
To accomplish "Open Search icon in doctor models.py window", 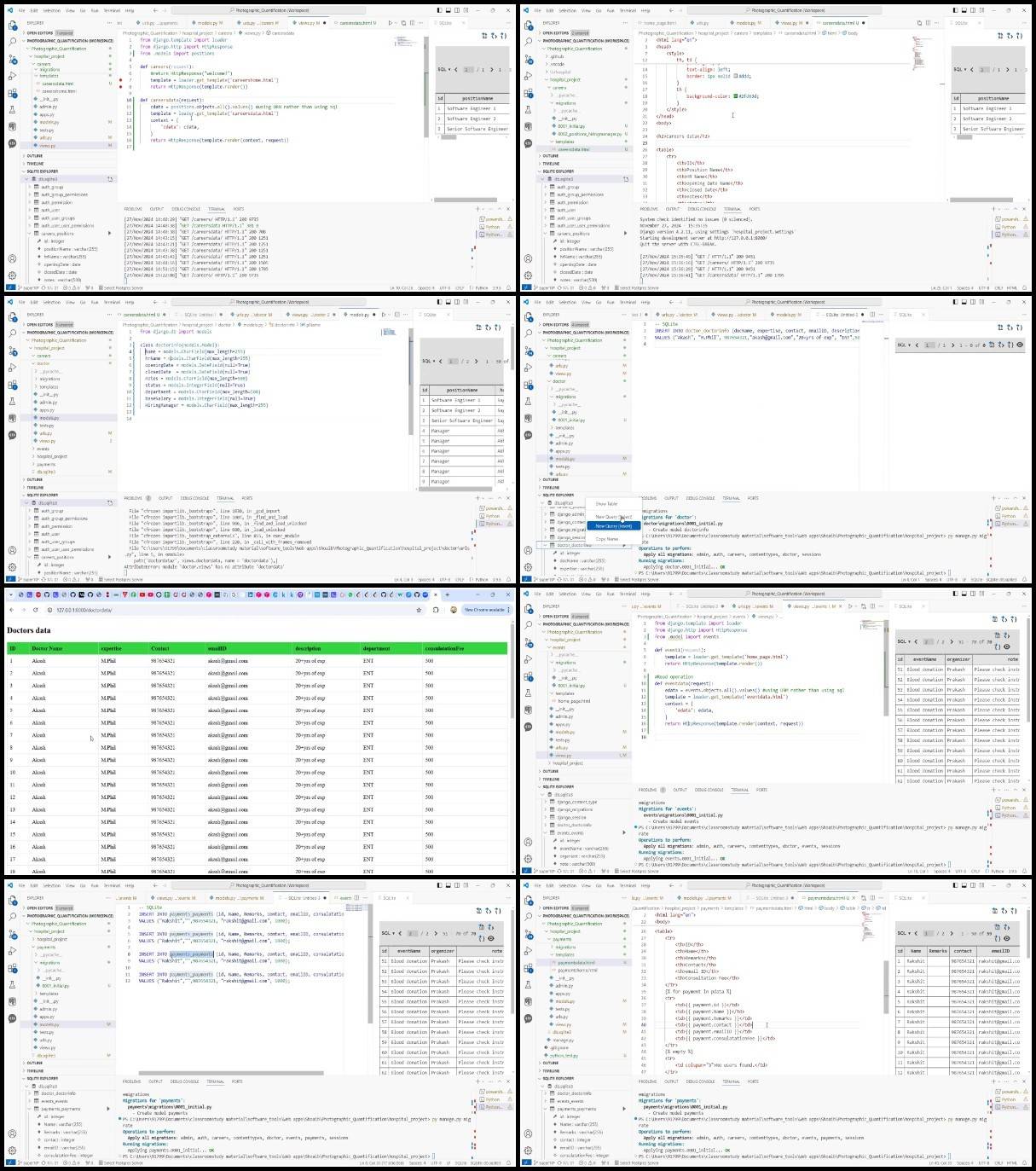I will click(x=12, y=333).
